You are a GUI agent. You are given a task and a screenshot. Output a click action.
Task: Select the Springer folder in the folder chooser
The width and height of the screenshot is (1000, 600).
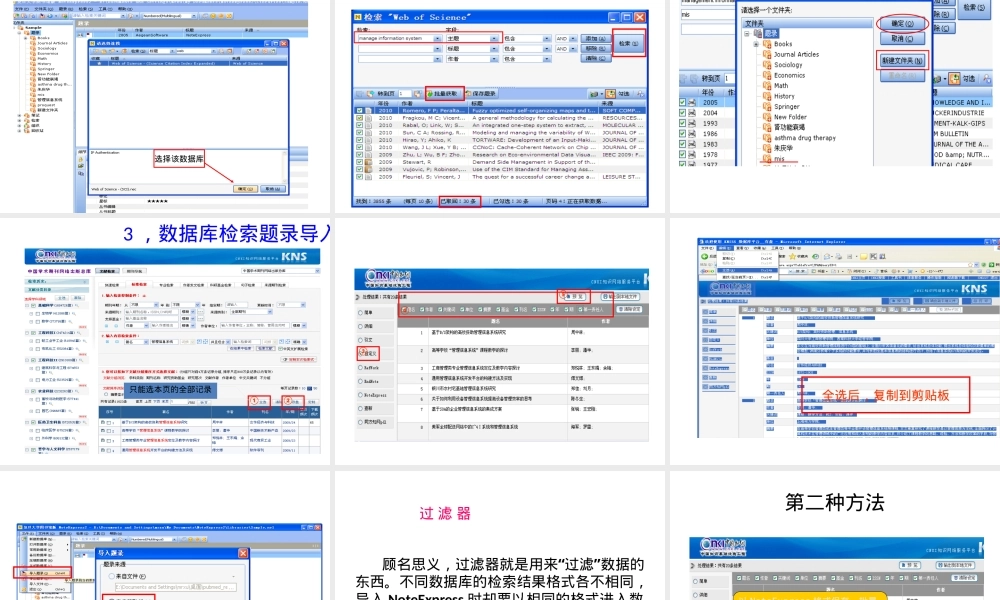click(786, 106)
